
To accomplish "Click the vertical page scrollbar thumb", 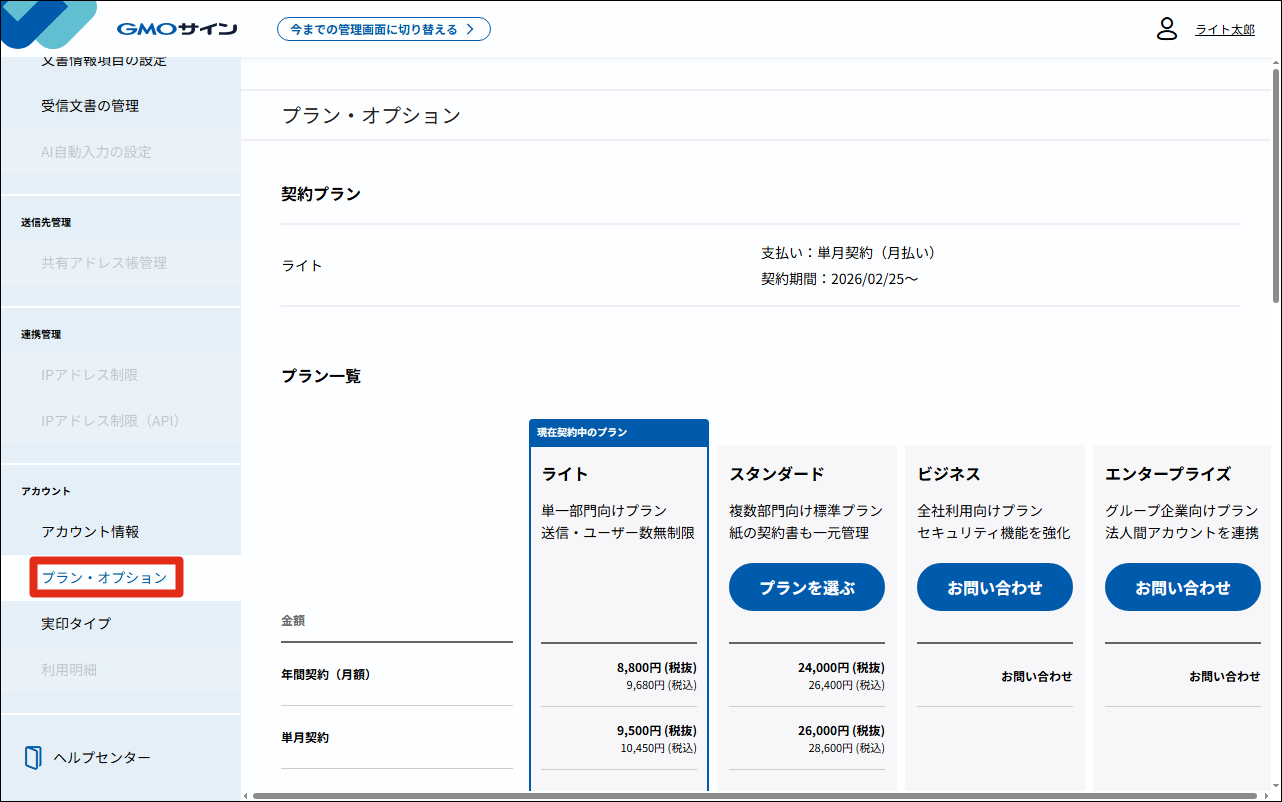I will [x=1275, y=185].
